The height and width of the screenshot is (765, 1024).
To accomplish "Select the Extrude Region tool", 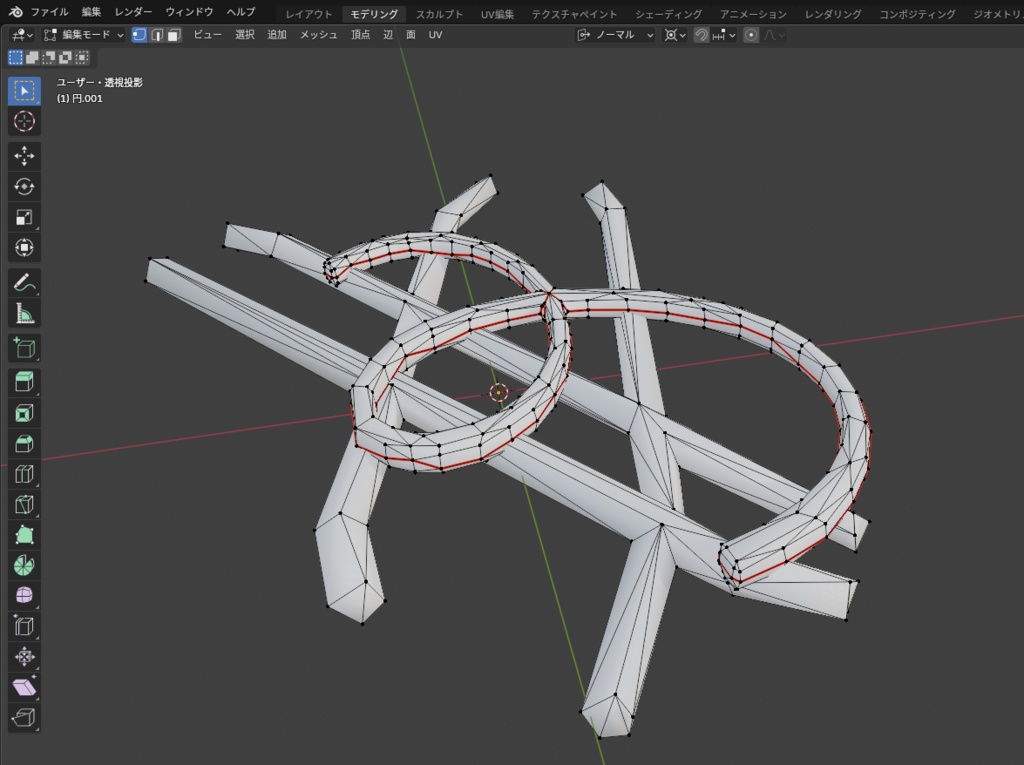I will tap(24, 382).
